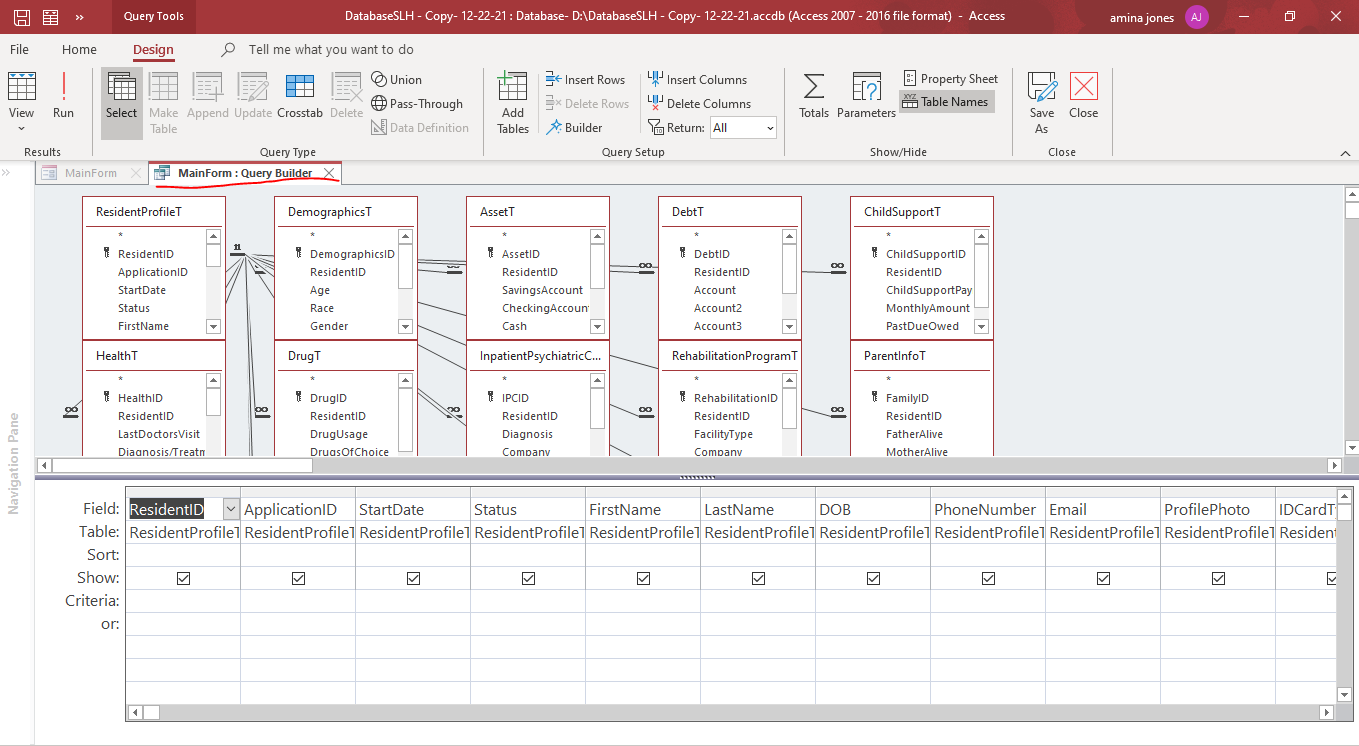Switch to the MainForm document tab
1359x746 pixels.
90,173
